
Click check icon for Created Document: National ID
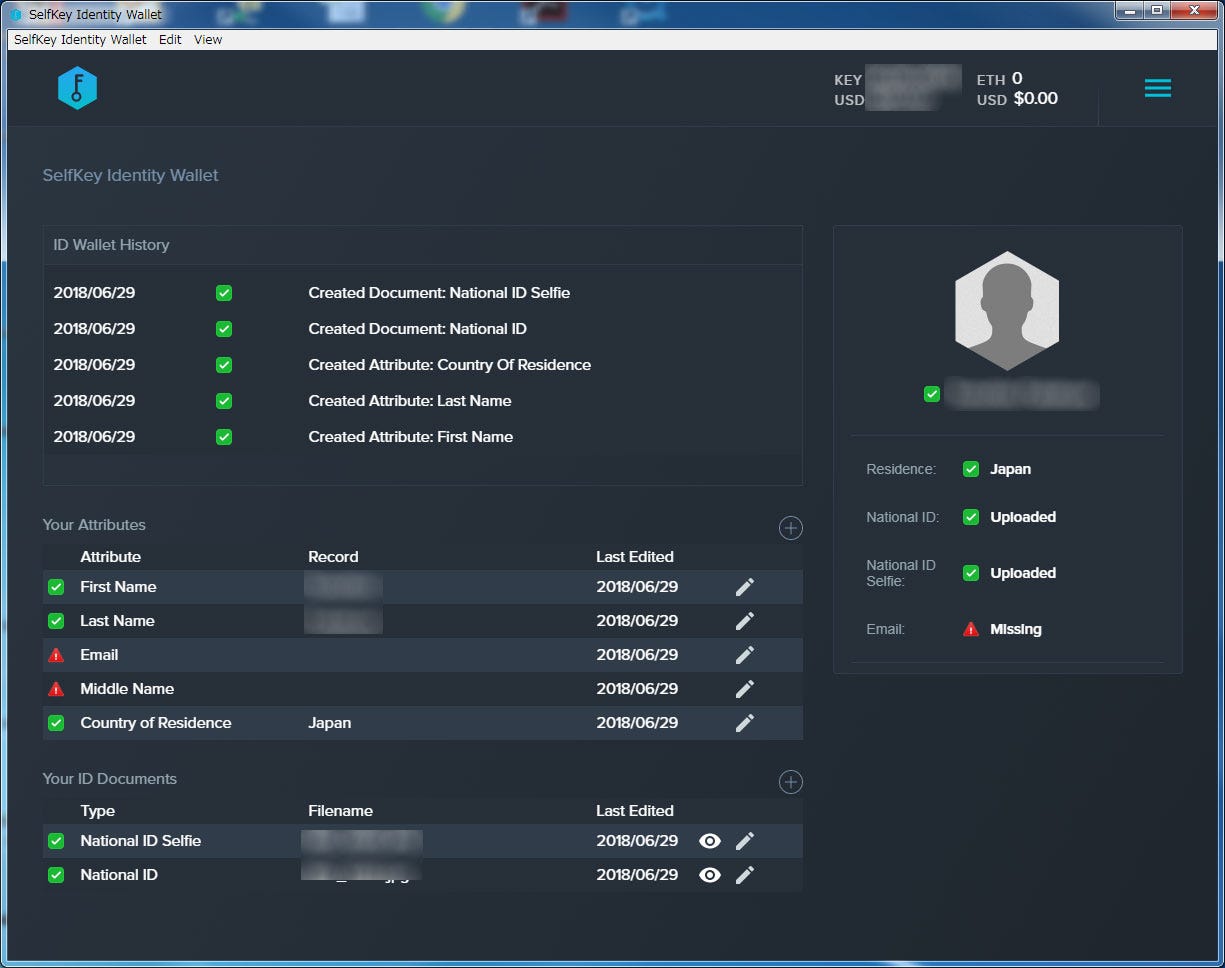pos(224,329)
